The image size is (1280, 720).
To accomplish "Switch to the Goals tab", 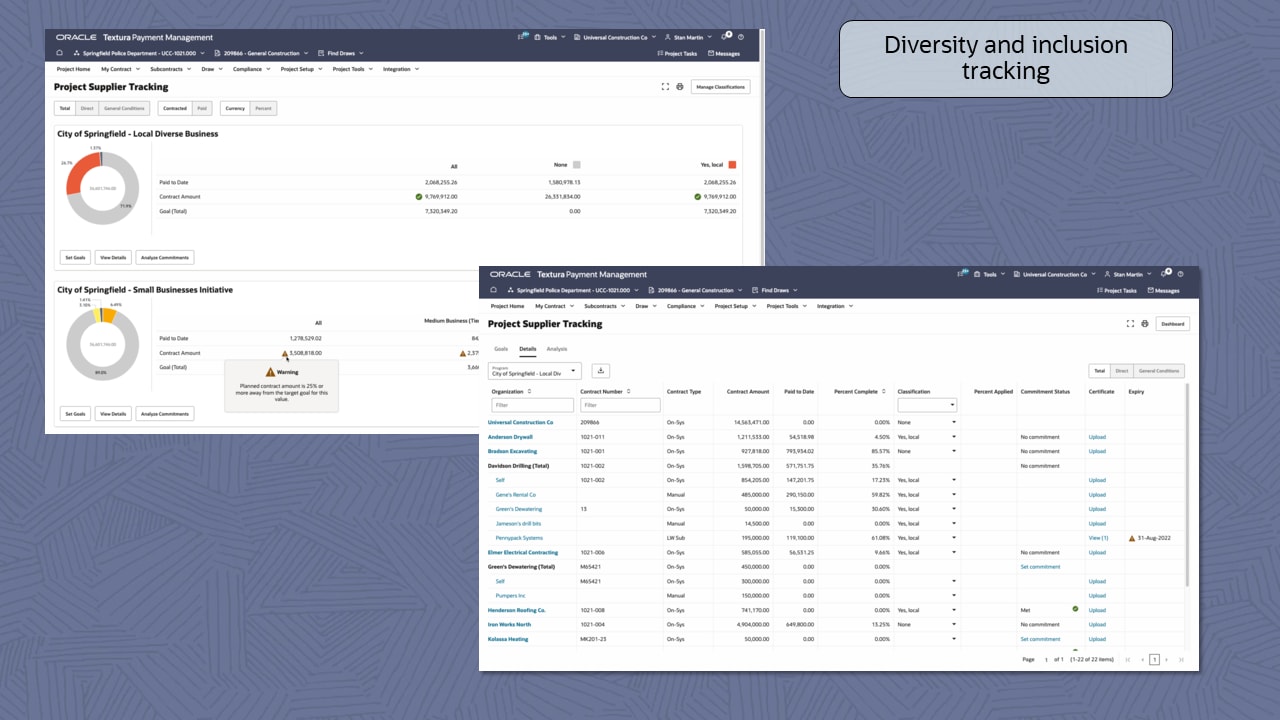I will point(501,349).
